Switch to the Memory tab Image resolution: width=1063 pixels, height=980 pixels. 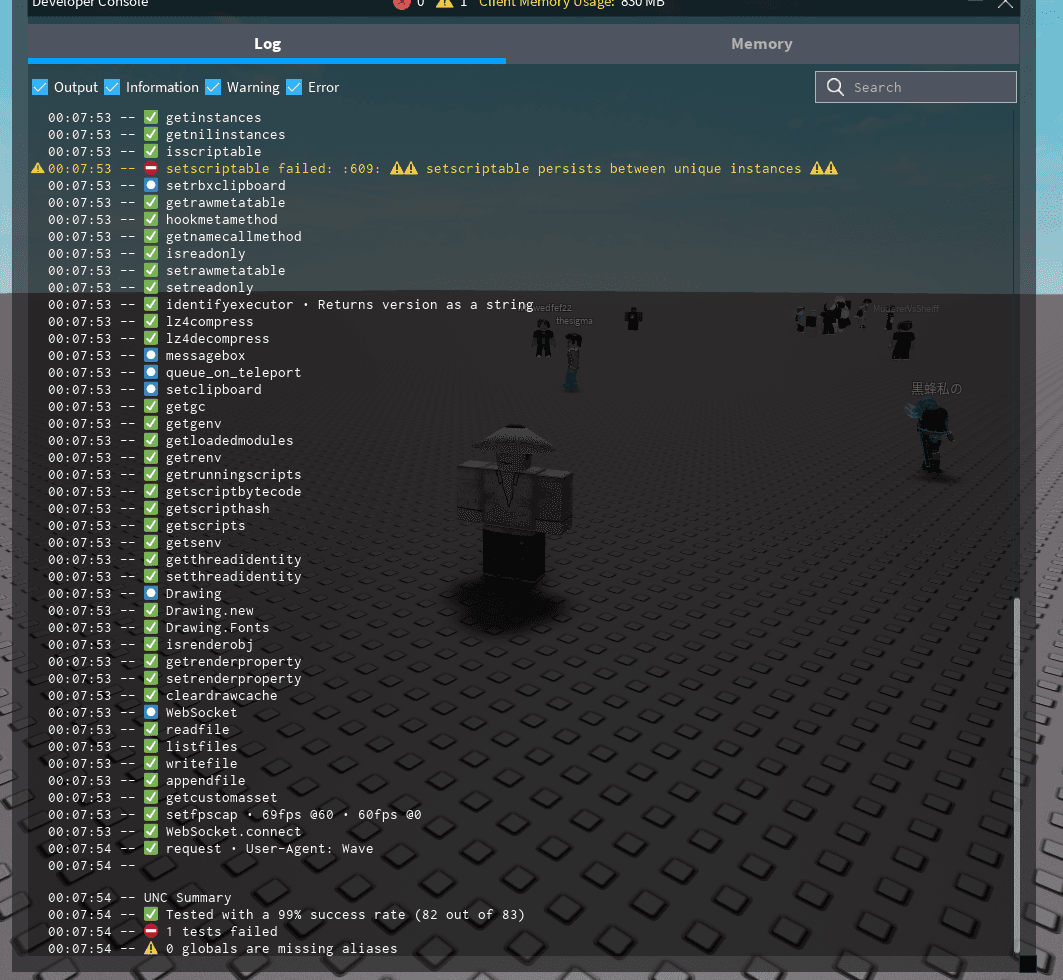tap(761, 43)
